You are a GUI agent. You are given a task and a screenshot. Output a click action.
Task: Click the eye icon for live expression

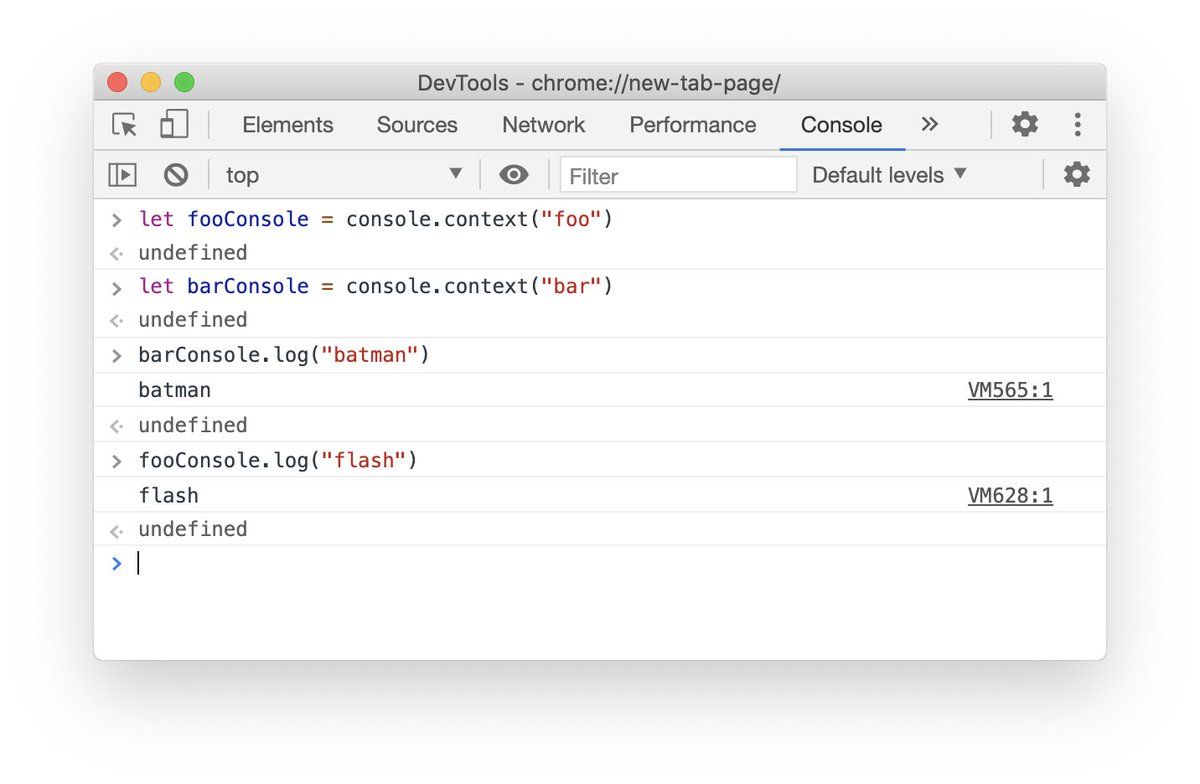click(x=514, y=175)
